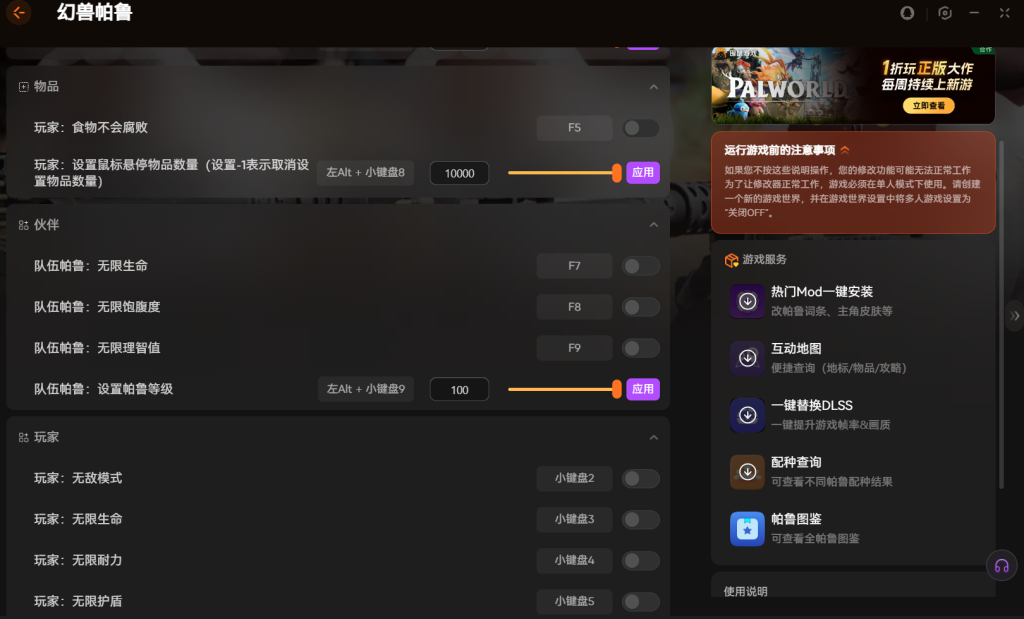The height and width of the screenshot is (619, 1024).
Task: Click the 一键替换DLSS icon
Action: [x=747, y=415]
